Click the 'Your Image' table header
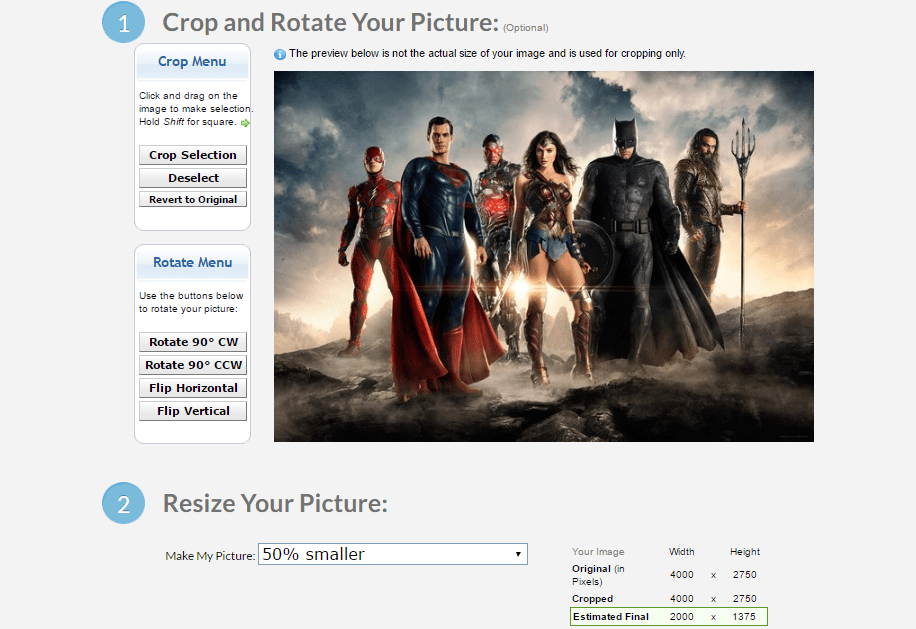916x629 pixels. pyautogui.click(x=598, y=551)
